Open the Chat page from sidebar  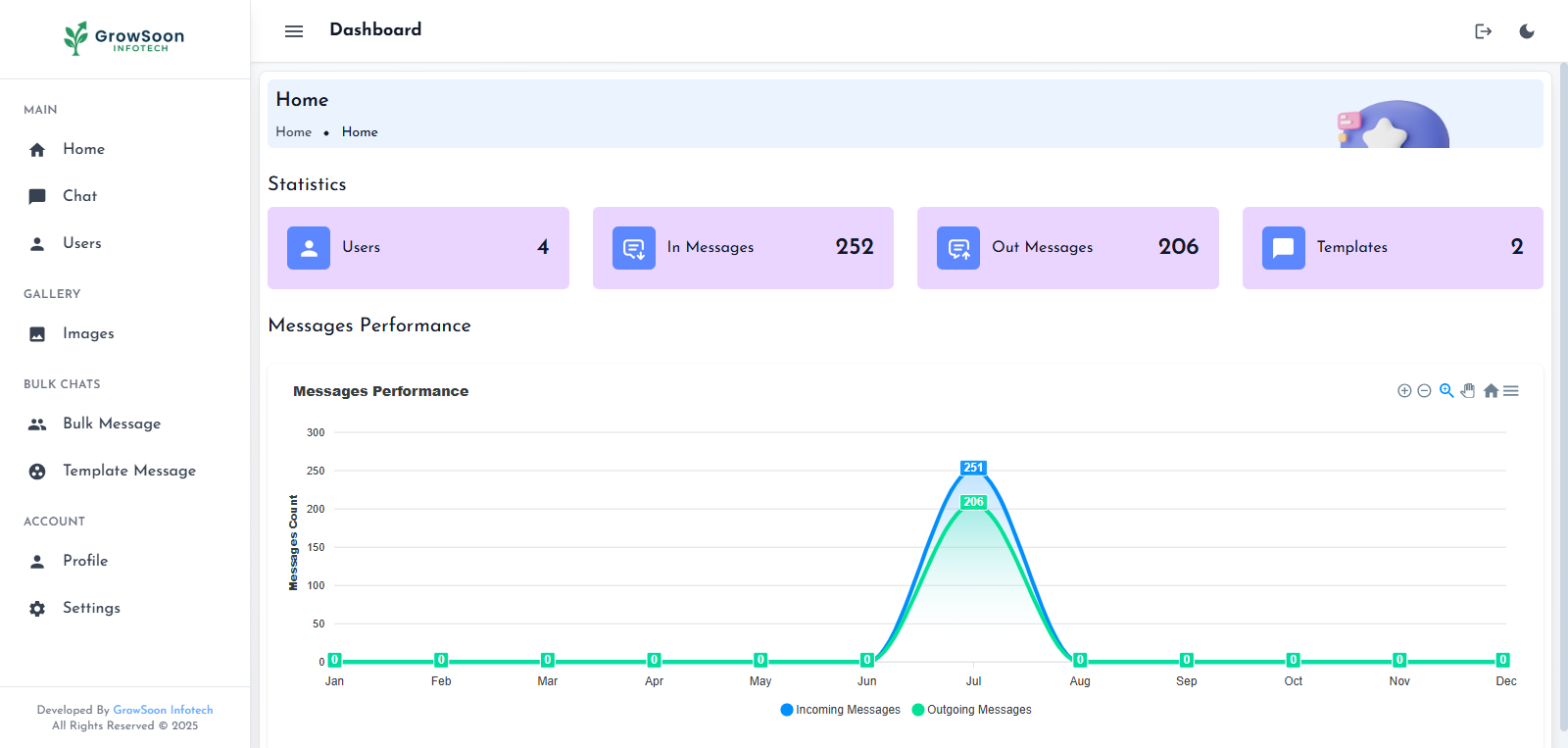(79, 196)
